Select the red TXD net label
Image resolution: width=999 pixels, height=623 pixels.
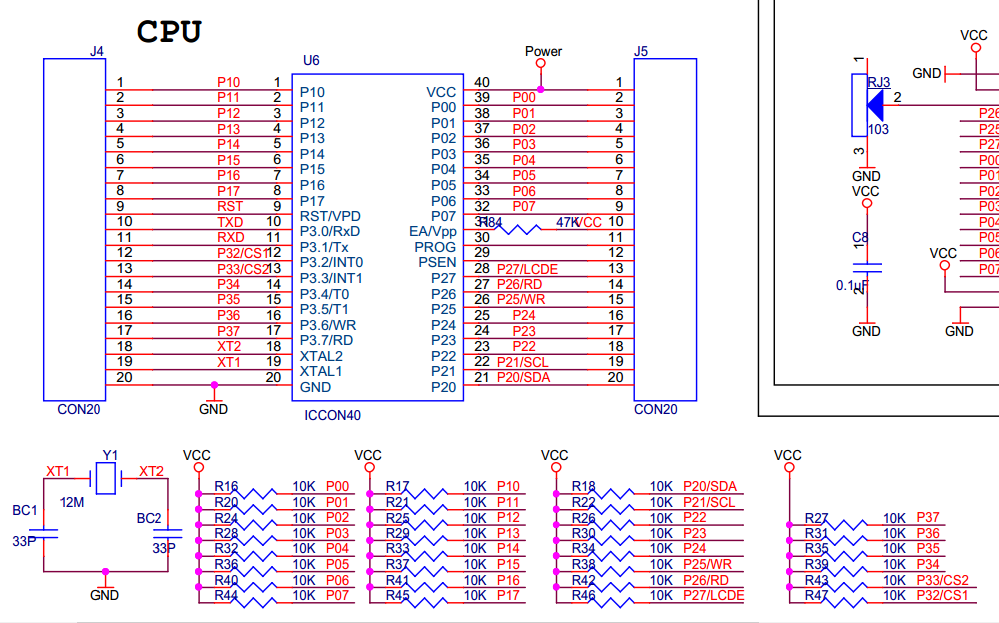click(230, 222)
